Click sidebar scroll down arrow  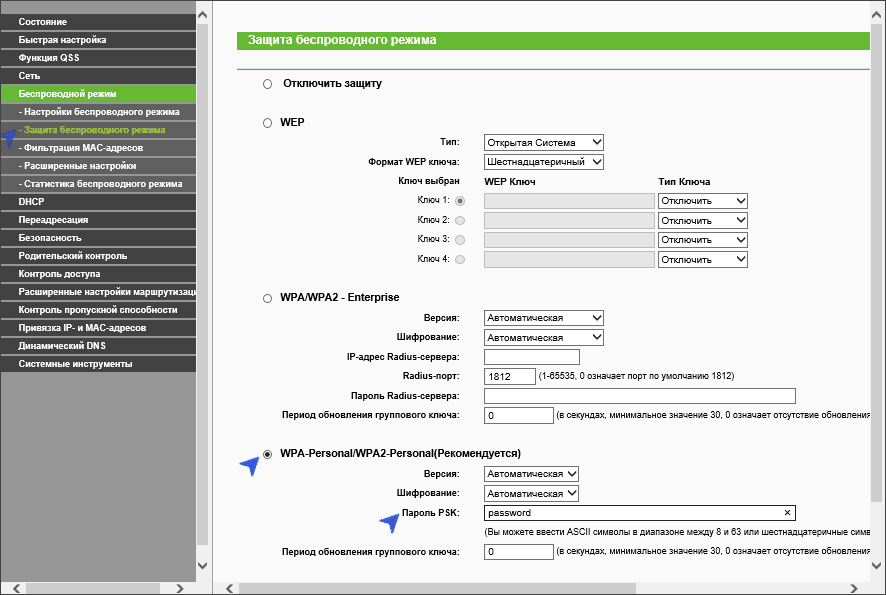203,566
